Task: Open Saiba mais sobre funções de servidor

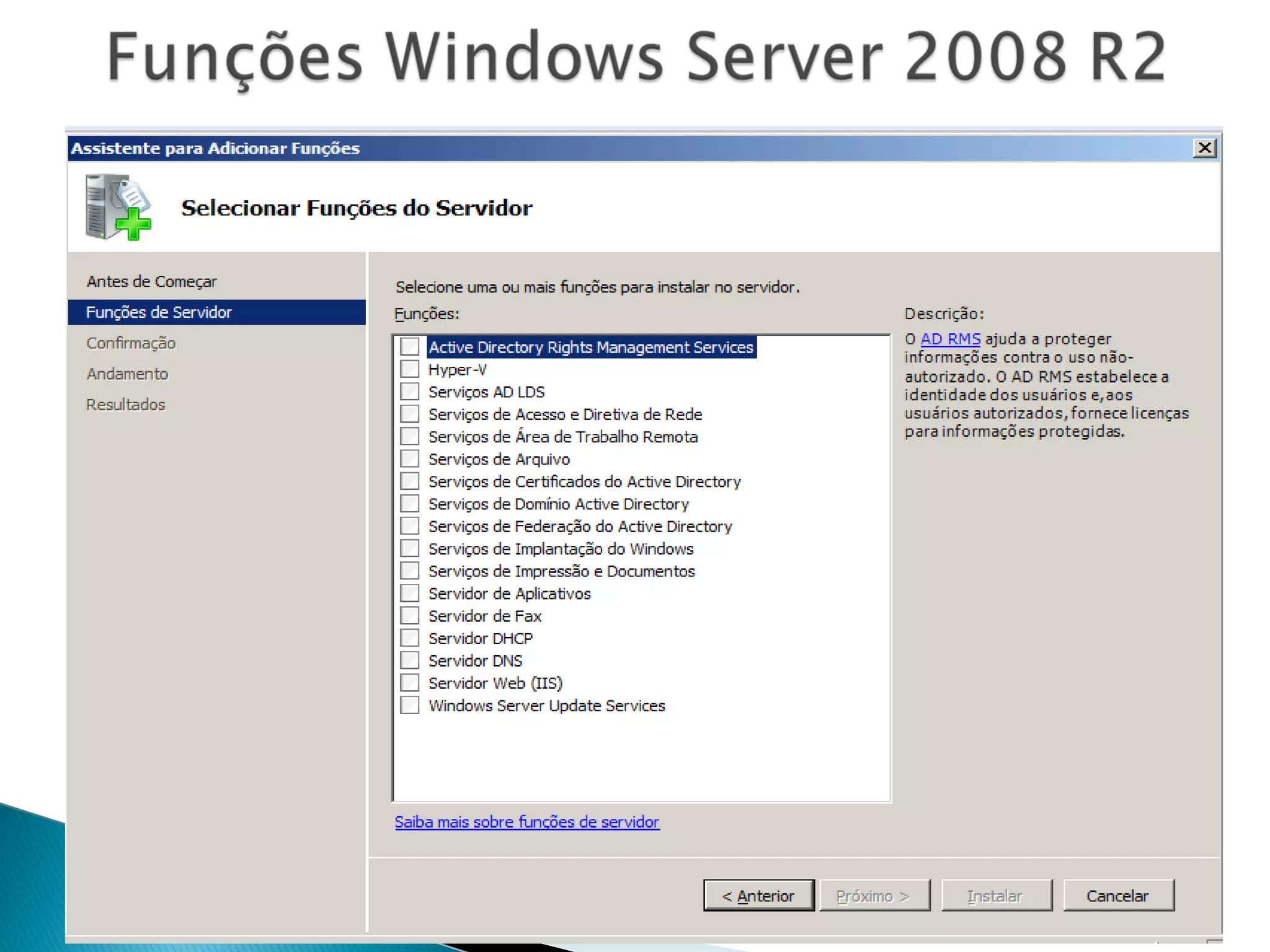Action: coord(527,822)
